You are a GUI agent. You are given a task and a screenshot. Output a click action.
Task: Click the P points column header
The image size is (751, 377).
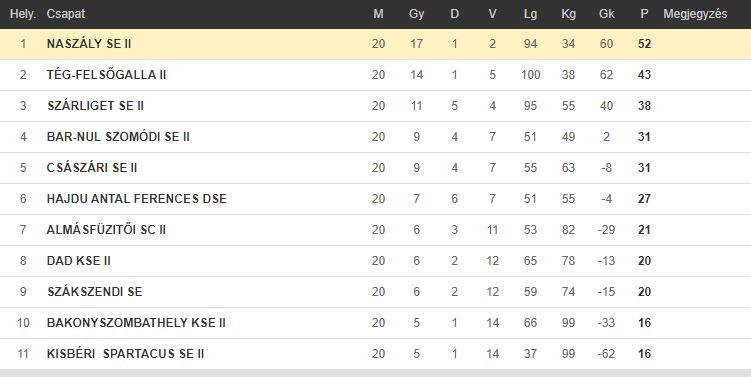point(644,14)
